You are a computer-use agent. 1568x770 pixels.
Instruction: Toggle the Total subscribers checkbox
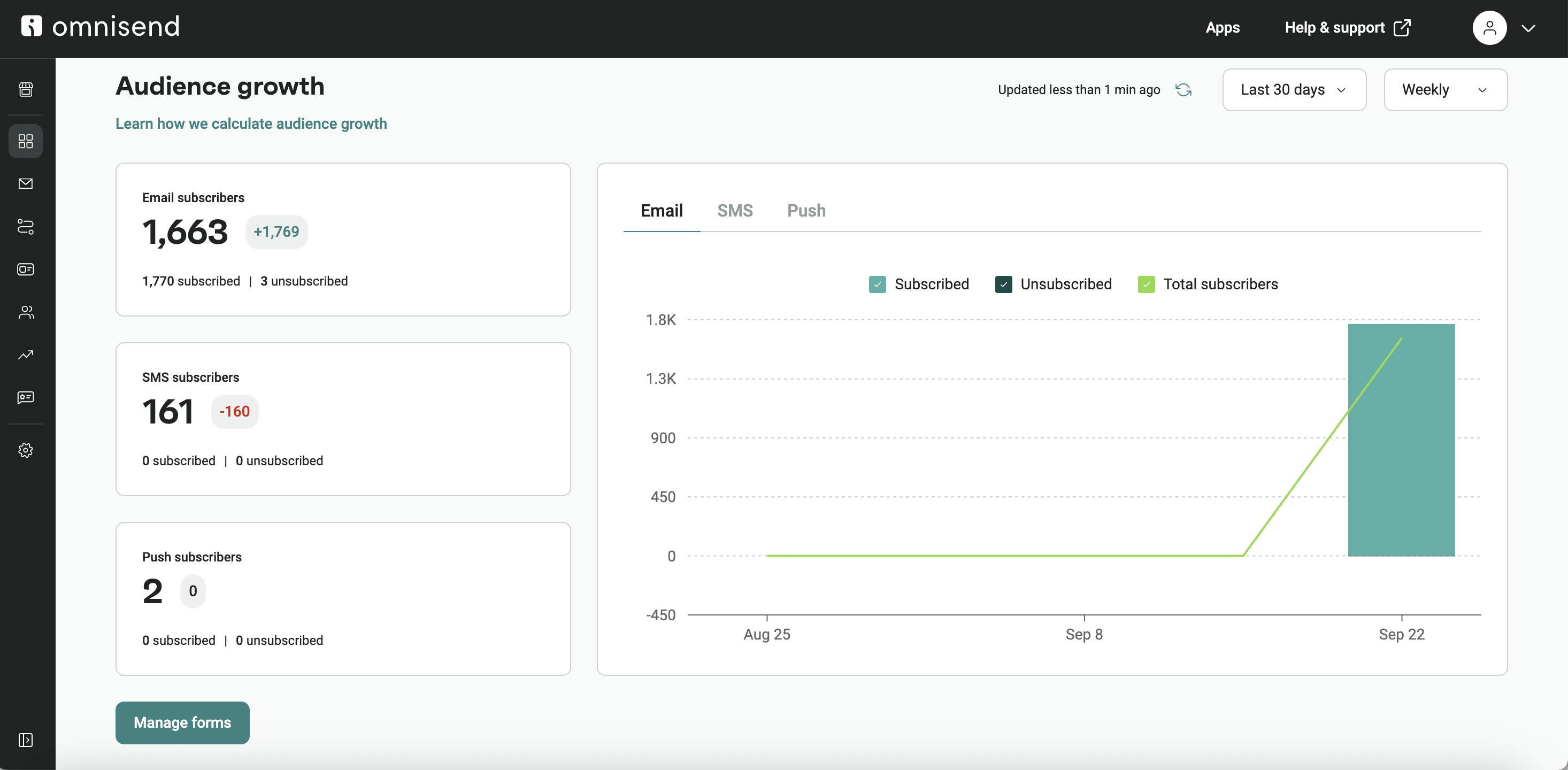click(1147, 283)
